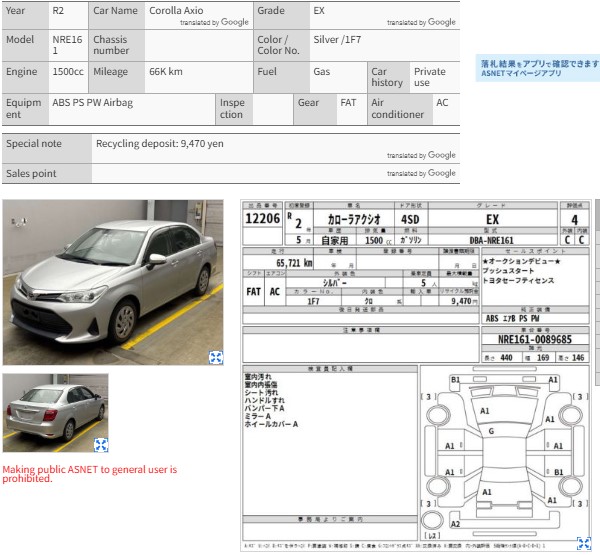600x555 pixels.
Task: Click the Google link under Car Name
Action: pyautogui.click(x=235, y=22)
